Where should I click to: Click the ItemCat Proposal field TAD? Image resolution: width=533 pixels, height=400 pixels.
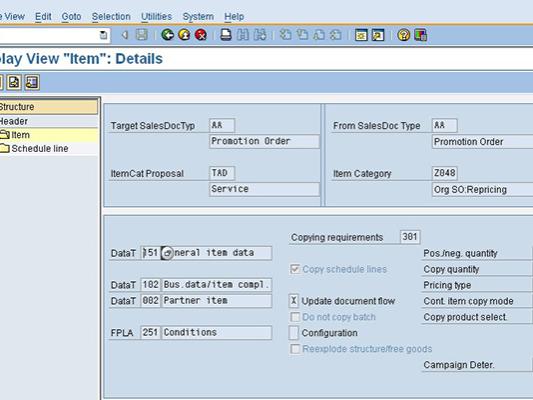(222, 173)
